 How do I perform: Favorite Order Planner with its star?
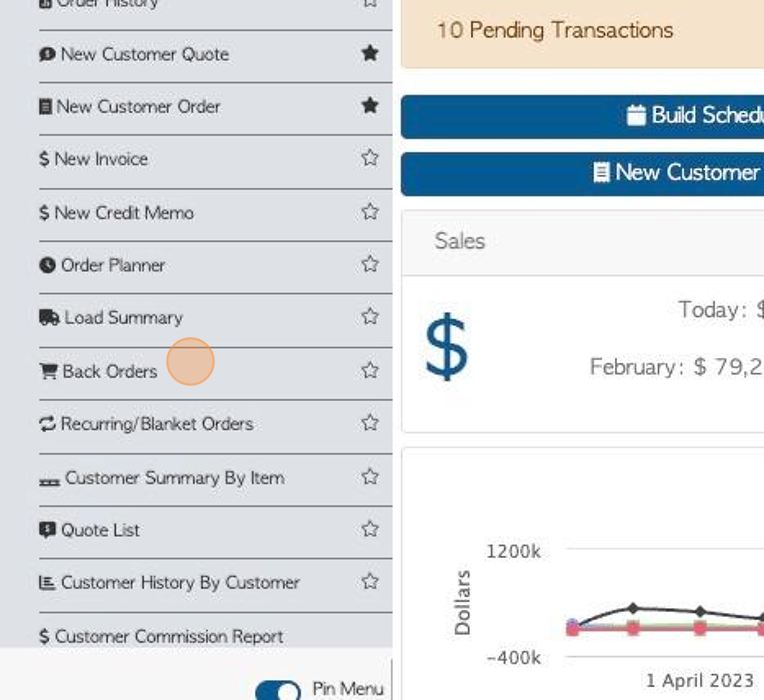click(x=370, y=264)
